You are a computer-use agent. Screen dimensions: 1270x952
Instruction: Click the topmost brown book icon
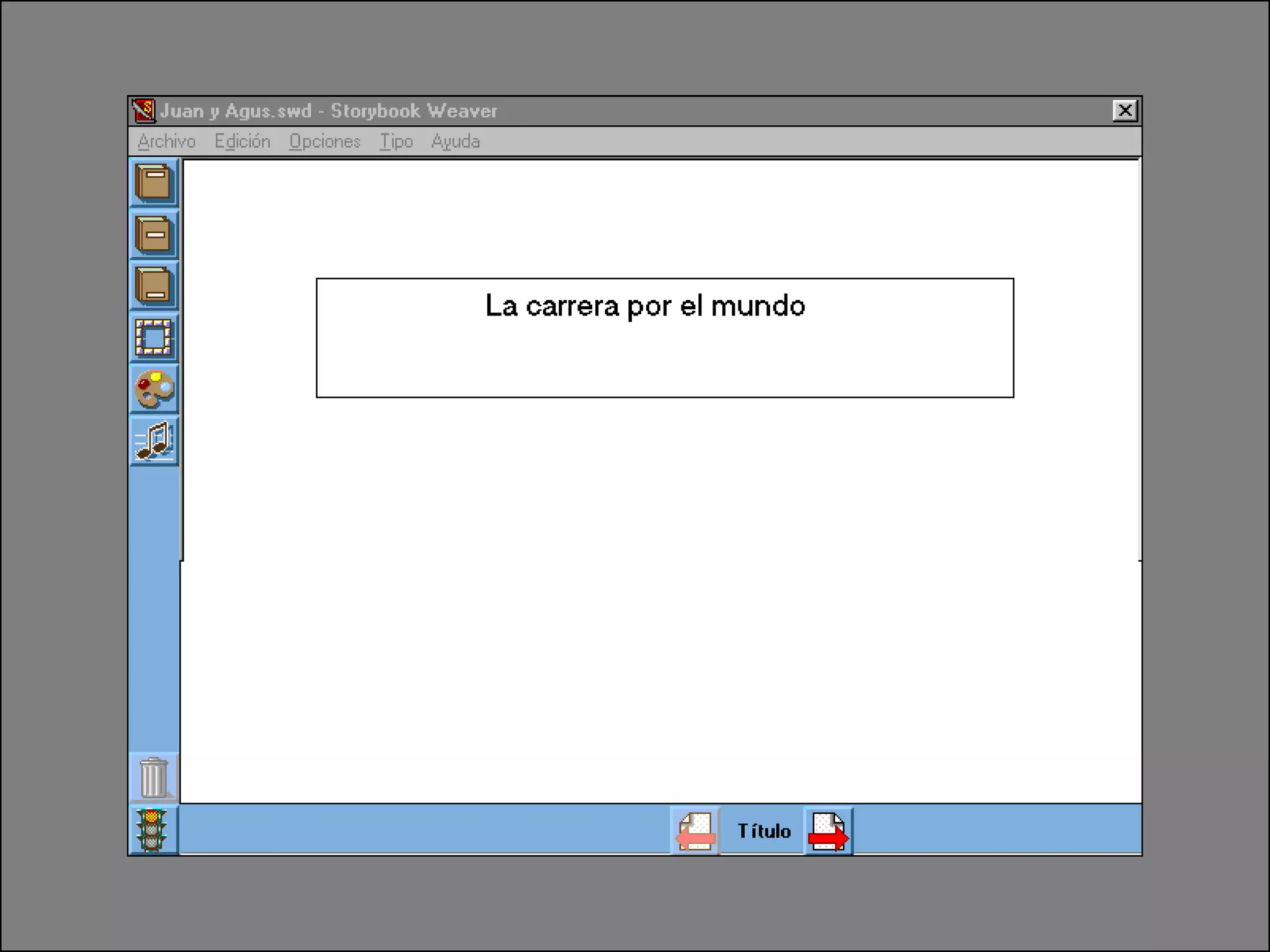(153, 183)
